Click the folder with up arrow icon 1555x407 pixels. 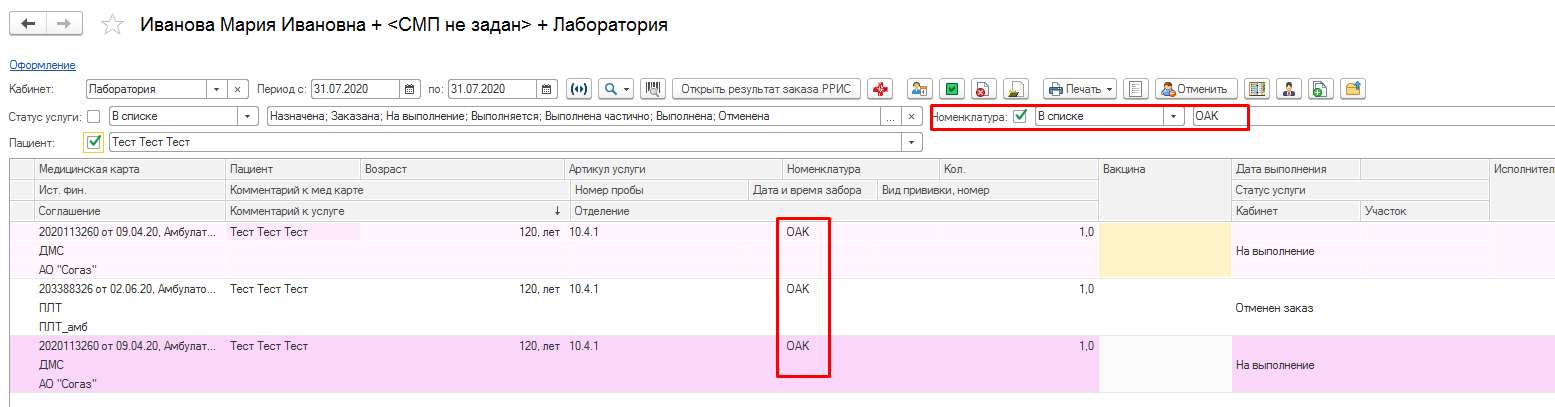1352,89
